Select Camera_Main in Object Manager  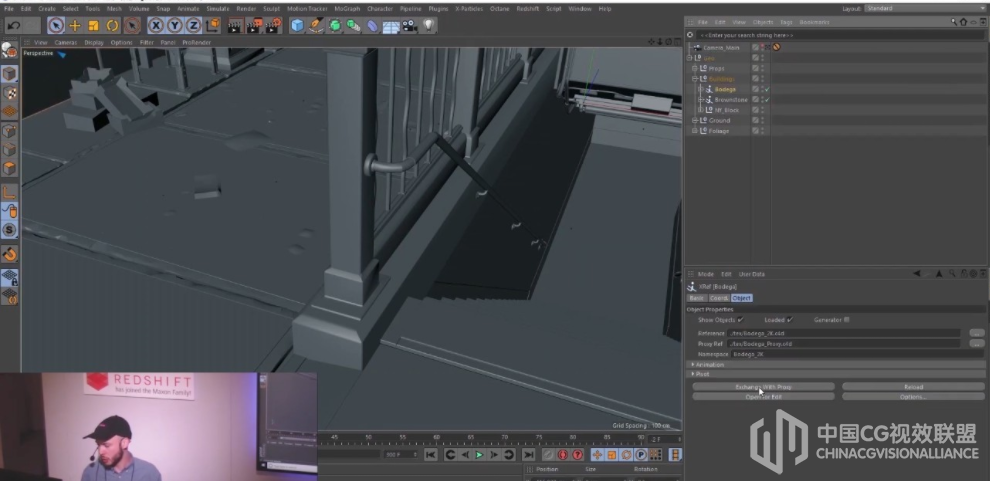(x=721, y=47)
